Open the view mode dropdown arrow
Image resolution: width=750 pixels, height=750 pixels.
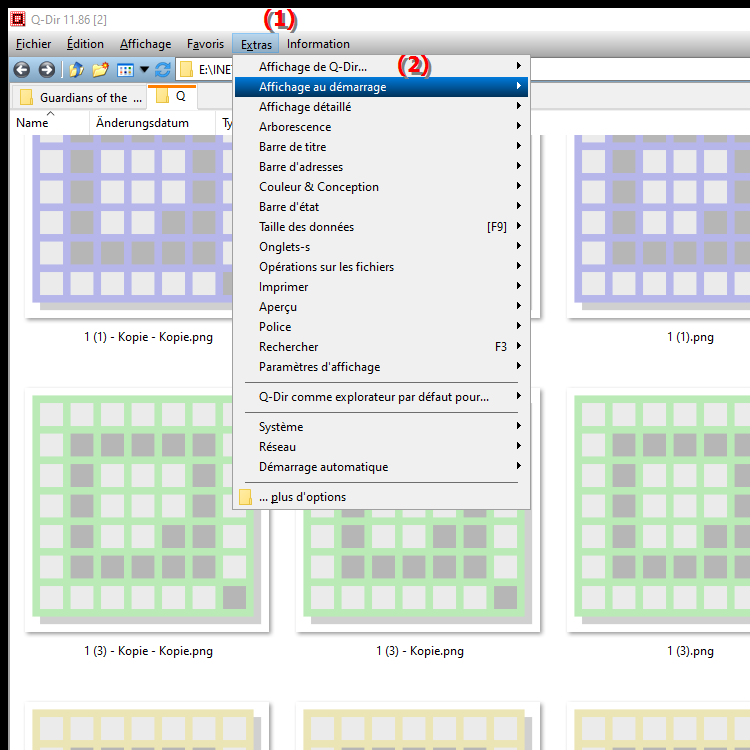pos(144,70)
